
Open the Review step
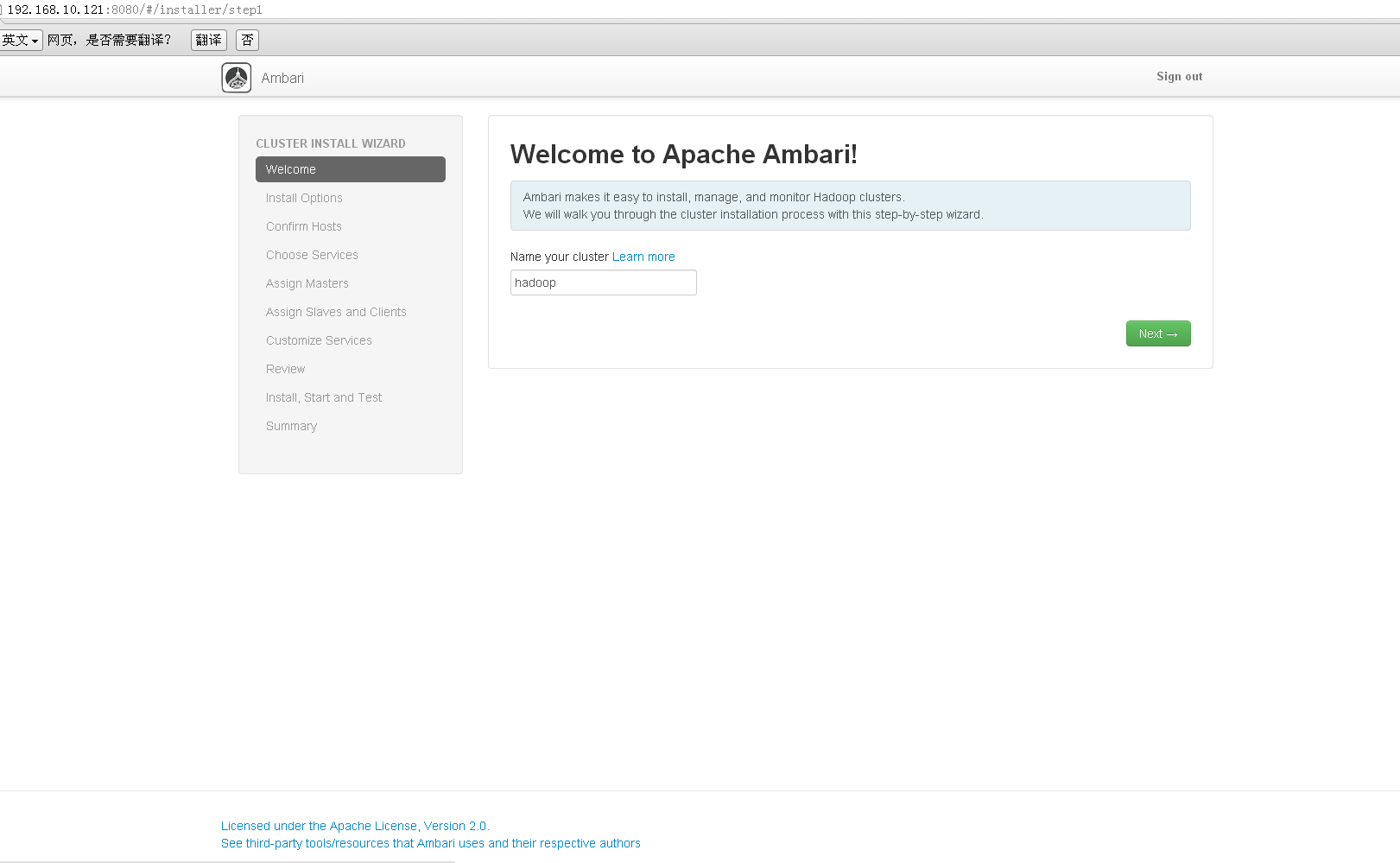286,369
